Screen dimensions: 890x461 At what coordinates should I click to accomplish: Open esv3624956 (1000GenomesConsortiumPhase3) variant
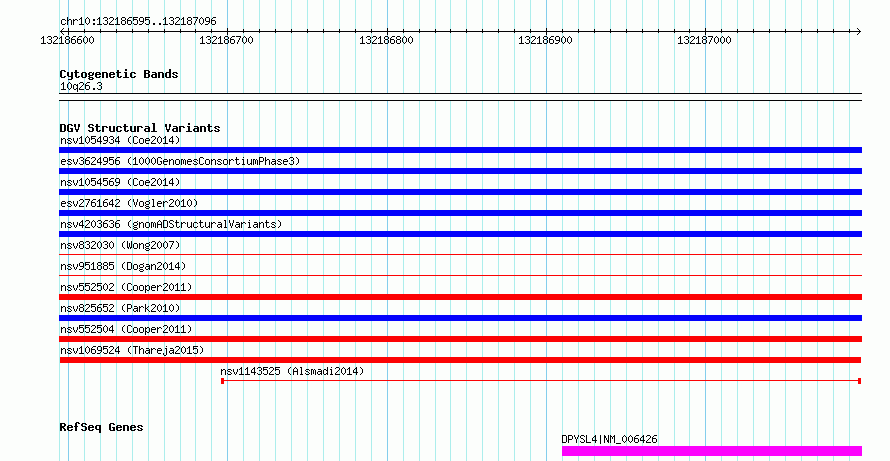[180, 161]
